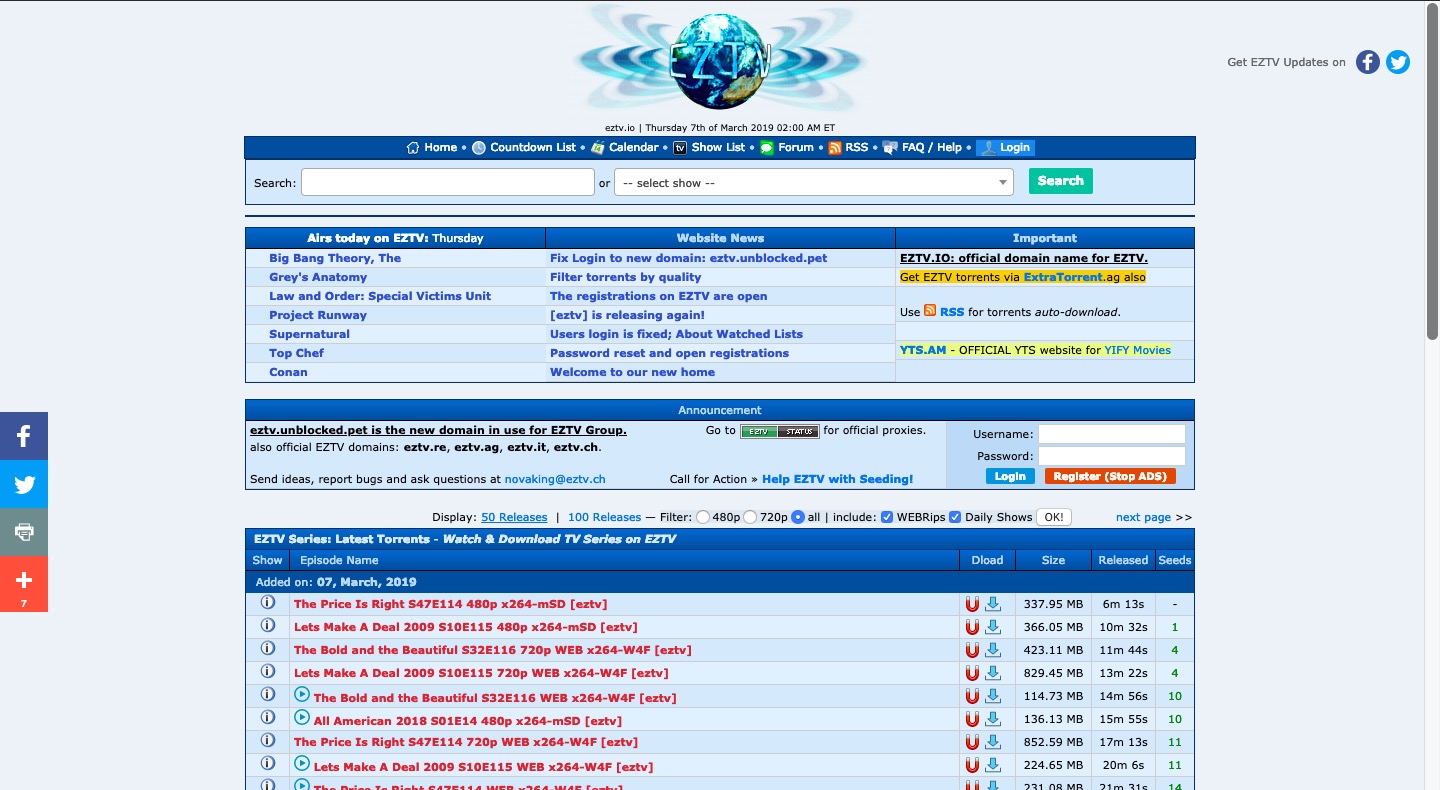Show 50 Releases link
This screenshot has width=1440, height=790.
(x=514, y=517)
